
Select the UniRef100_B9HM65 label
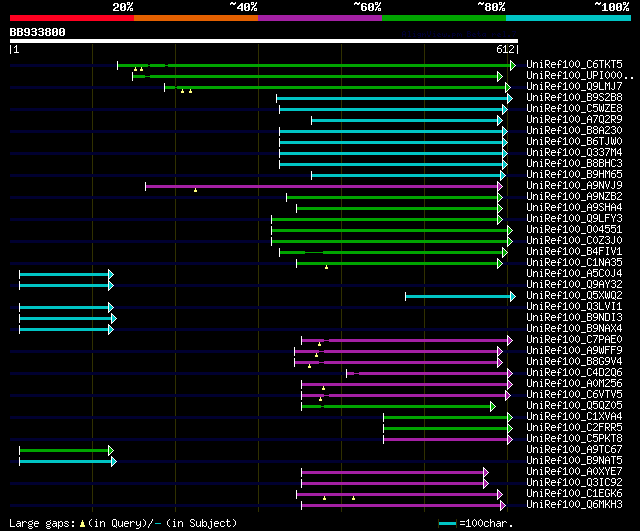tap(574, 175)
